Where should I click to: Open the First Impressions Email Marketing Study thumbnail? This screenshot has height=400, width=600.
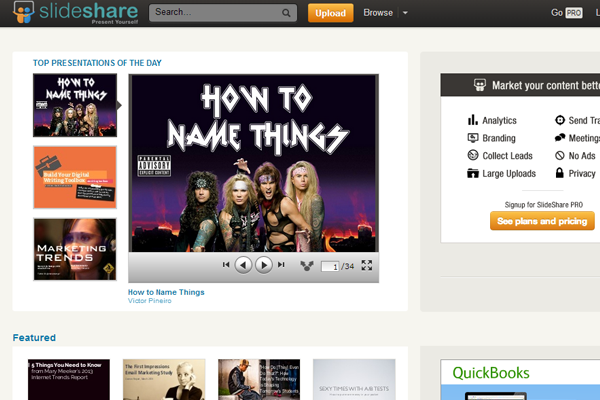click(164, 379)
